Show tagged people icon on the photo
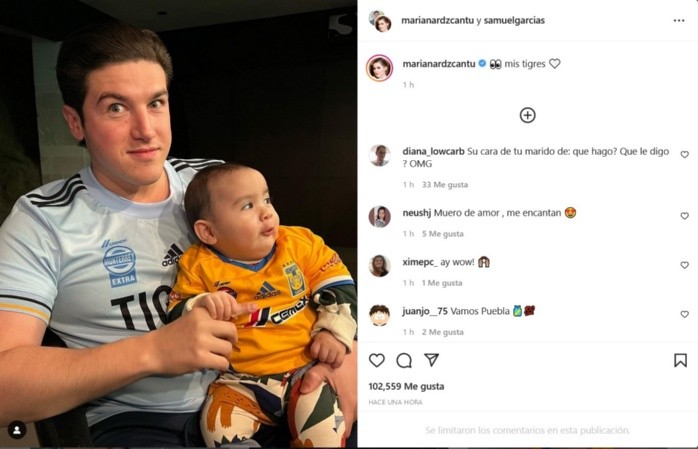Viewport: 698px width, 449px height. coord(17,430)
